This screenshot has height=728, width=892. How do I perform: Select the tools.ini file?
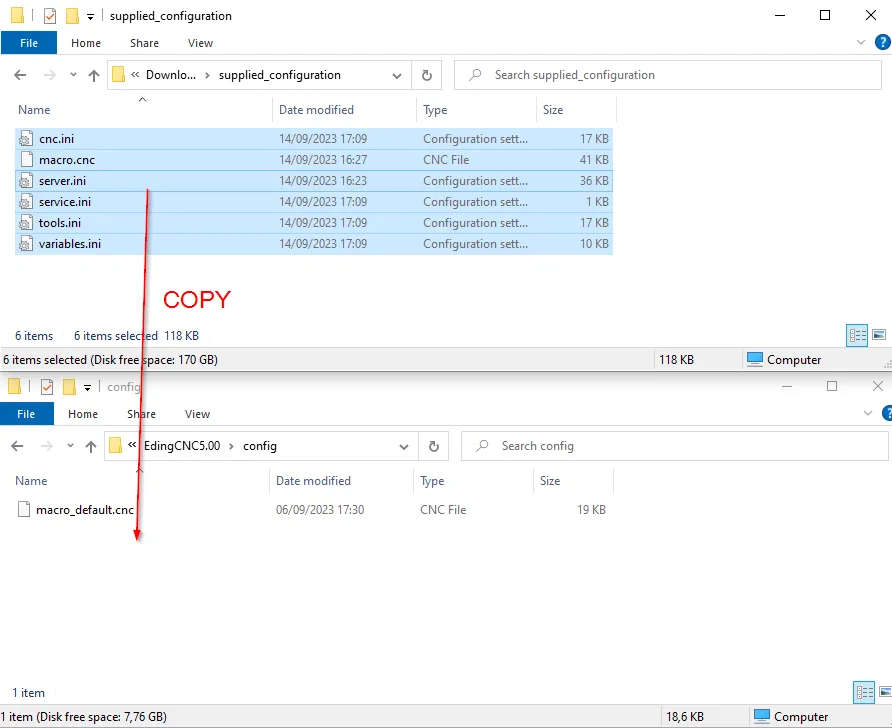[x=314, y=223]
